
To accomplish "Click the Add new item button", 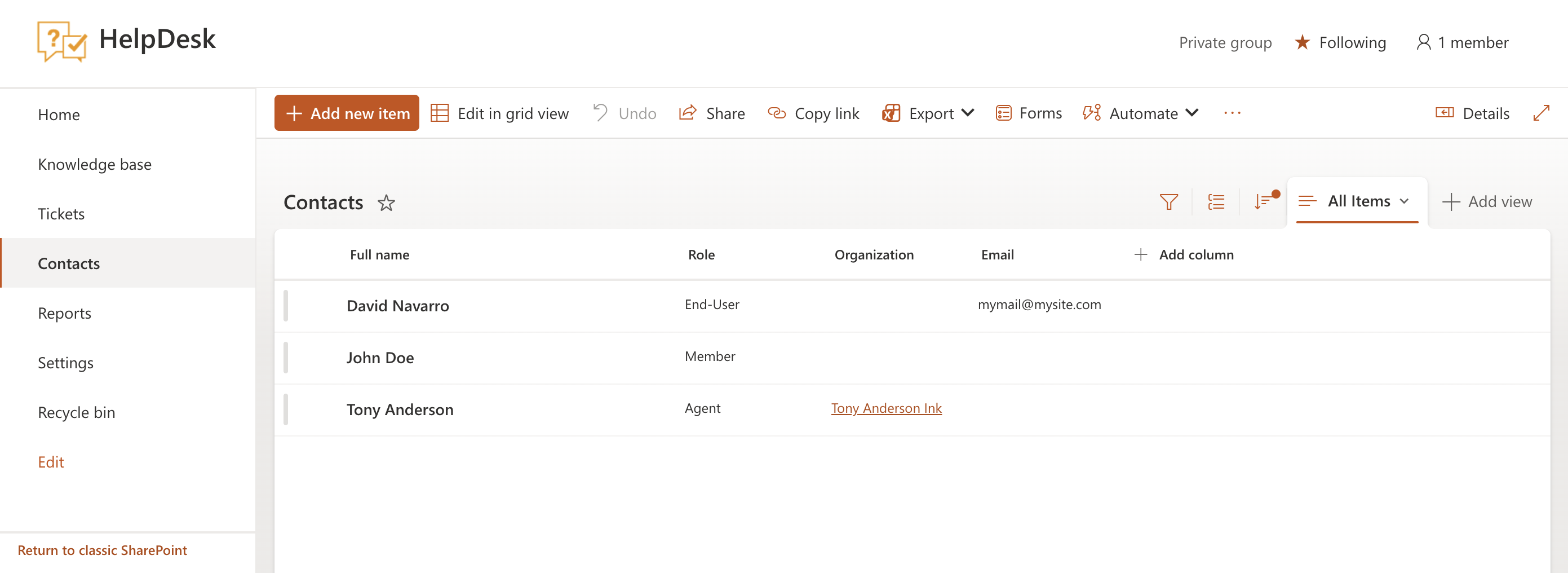I will pos(347,113).
